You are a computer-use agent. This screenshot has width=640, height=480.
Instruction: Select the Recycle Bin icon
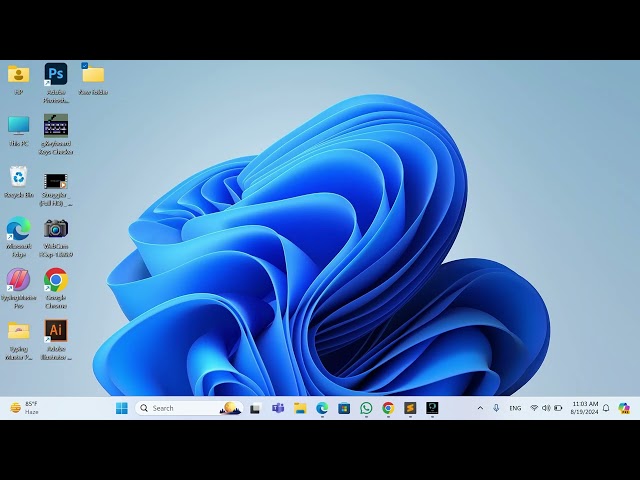(18, 178)
